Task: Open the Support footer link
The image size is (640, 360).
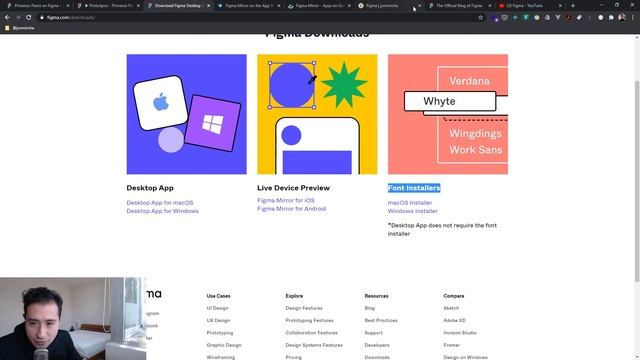Action: click(373, 333)
